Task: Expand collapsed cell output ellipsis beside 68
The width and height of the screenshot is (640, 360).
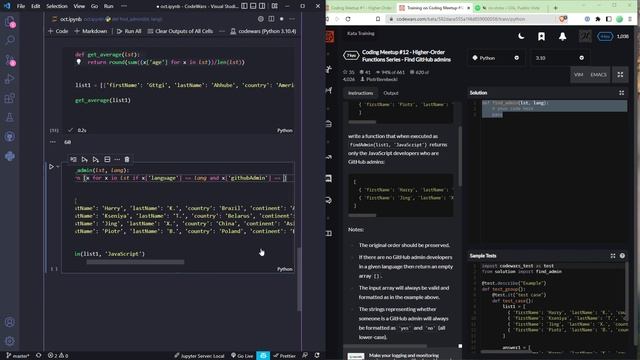Action: click(x=53, y=142)
